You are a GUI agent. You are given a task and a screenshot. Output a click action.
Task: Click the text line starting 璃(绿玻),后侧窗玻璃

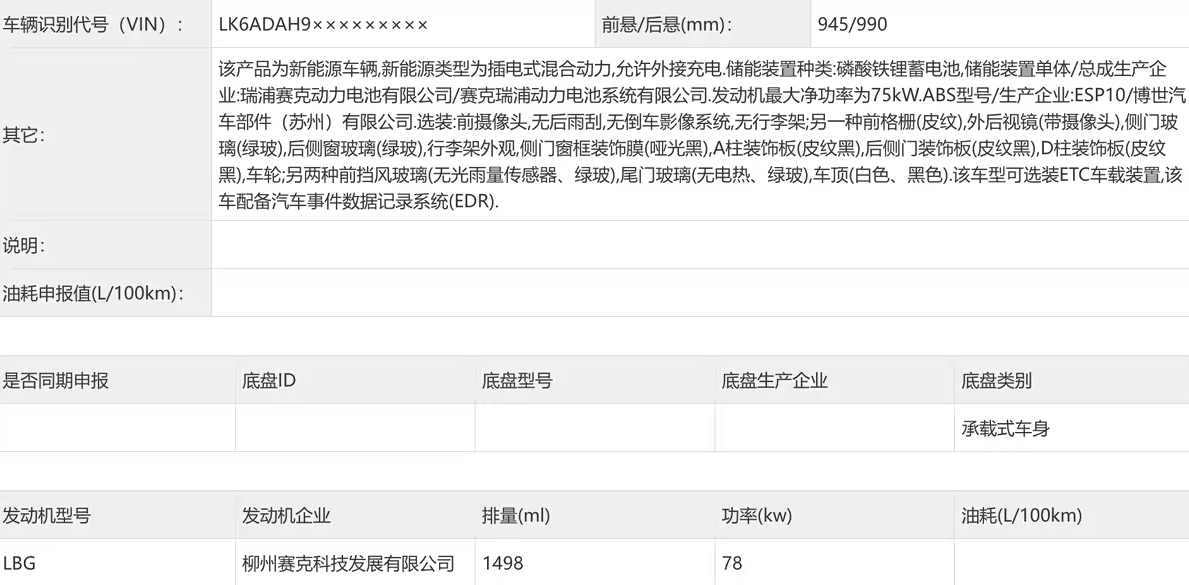692,149
